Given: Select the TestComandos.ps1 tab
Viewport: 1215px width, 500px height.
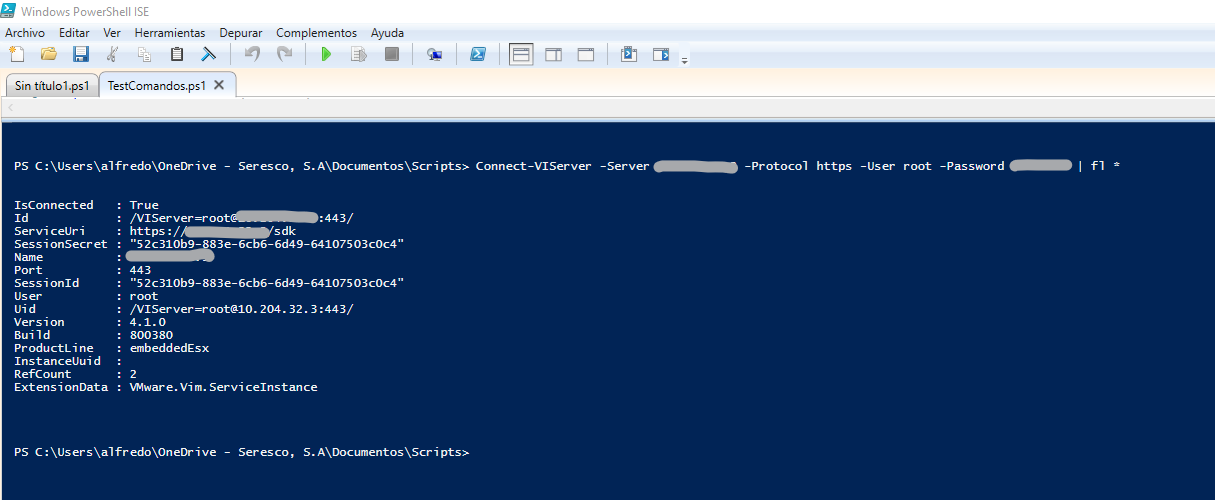Looking at the screenshot, I should pyautogui.click(x=156, y=86).
